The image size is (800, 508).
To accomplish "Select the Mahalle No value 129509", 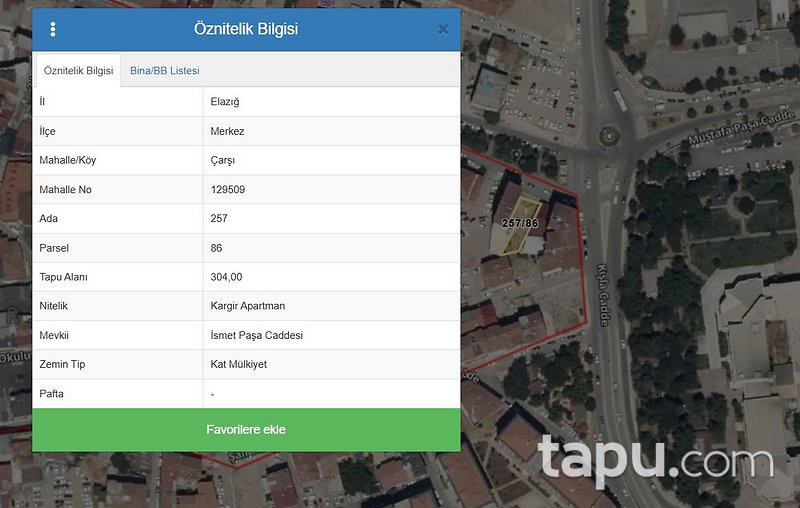I will tap(228, 189).
